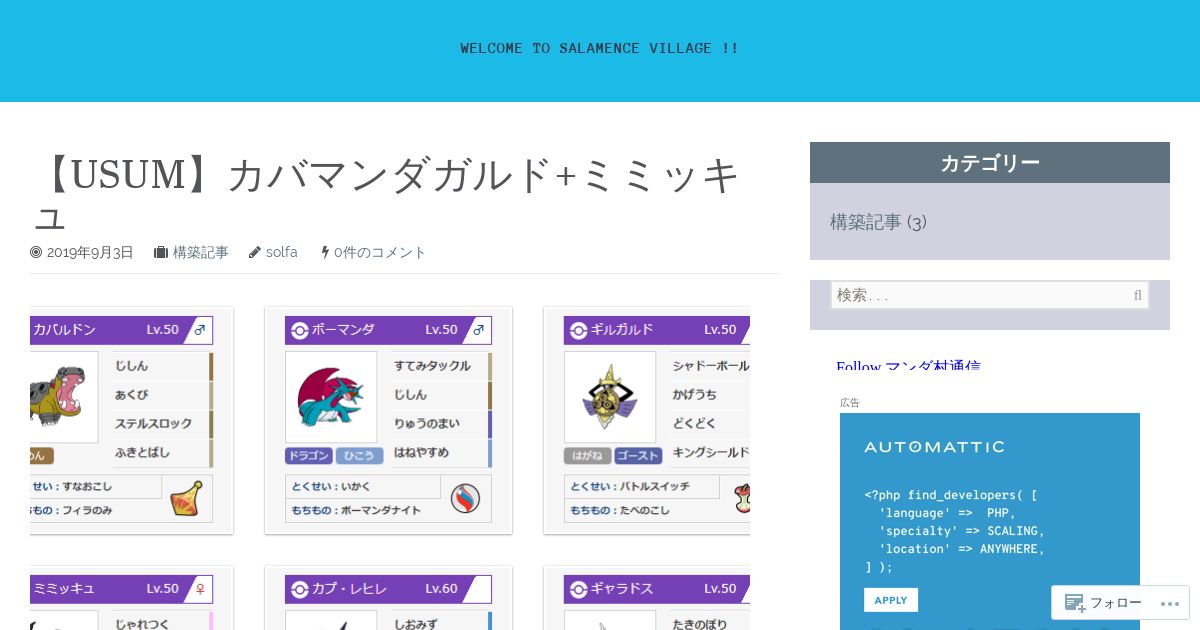Click the female symbol on ミミッキュ card

[199, 589]
